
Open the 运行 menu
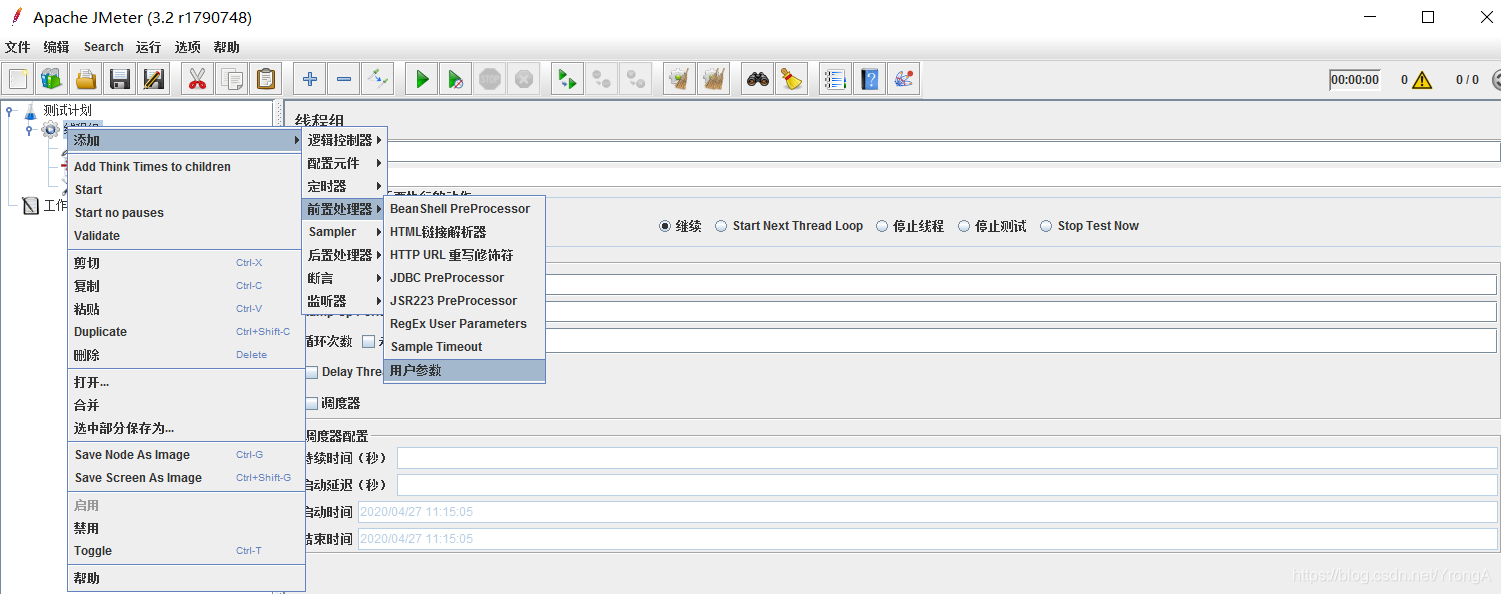pyautogui.click(x=148, y=47)
